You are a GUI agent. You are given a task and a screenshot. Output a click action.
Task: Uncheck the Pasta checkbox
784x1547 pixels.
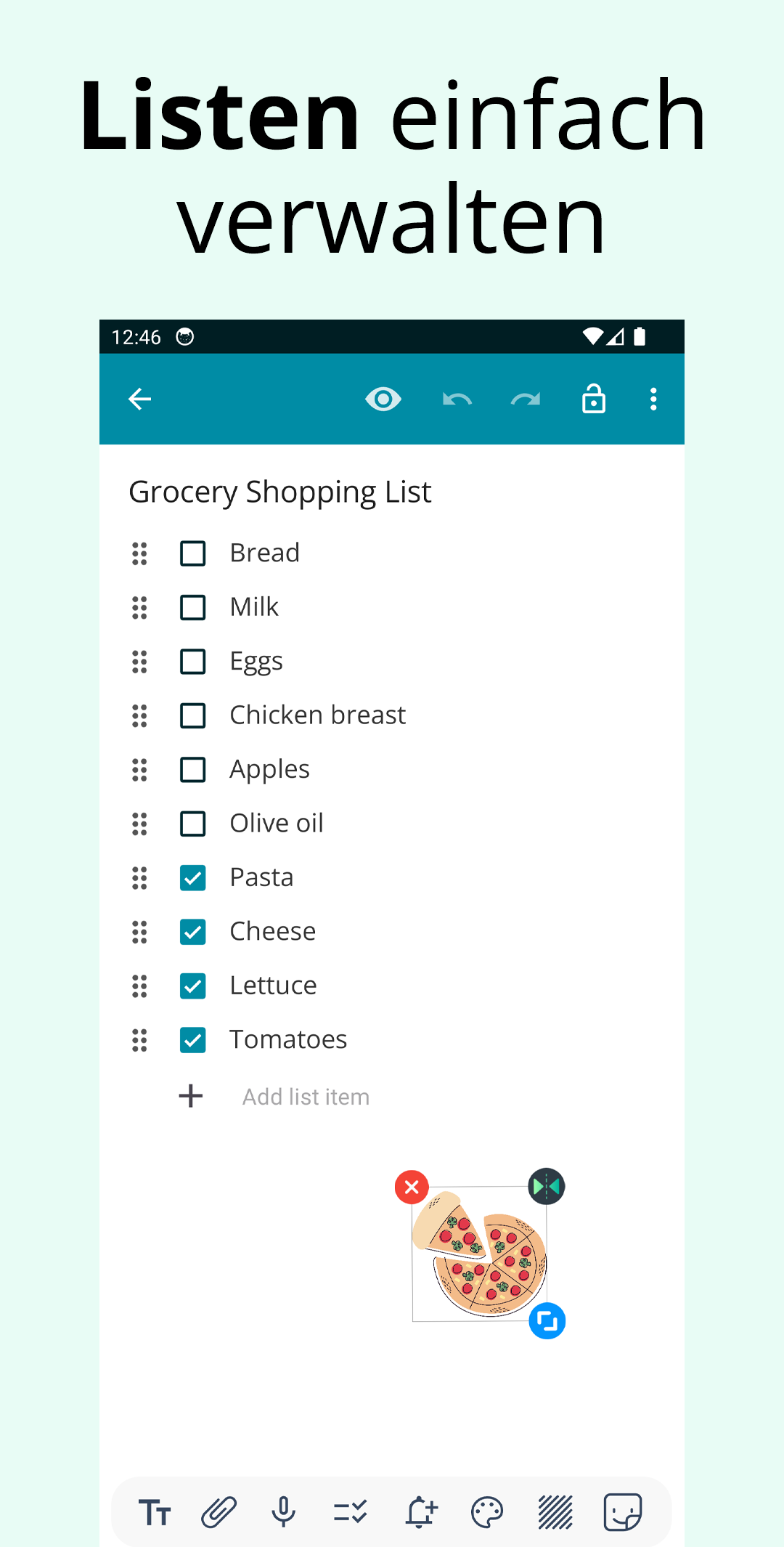pyautogui.click(x=192, y=877)
